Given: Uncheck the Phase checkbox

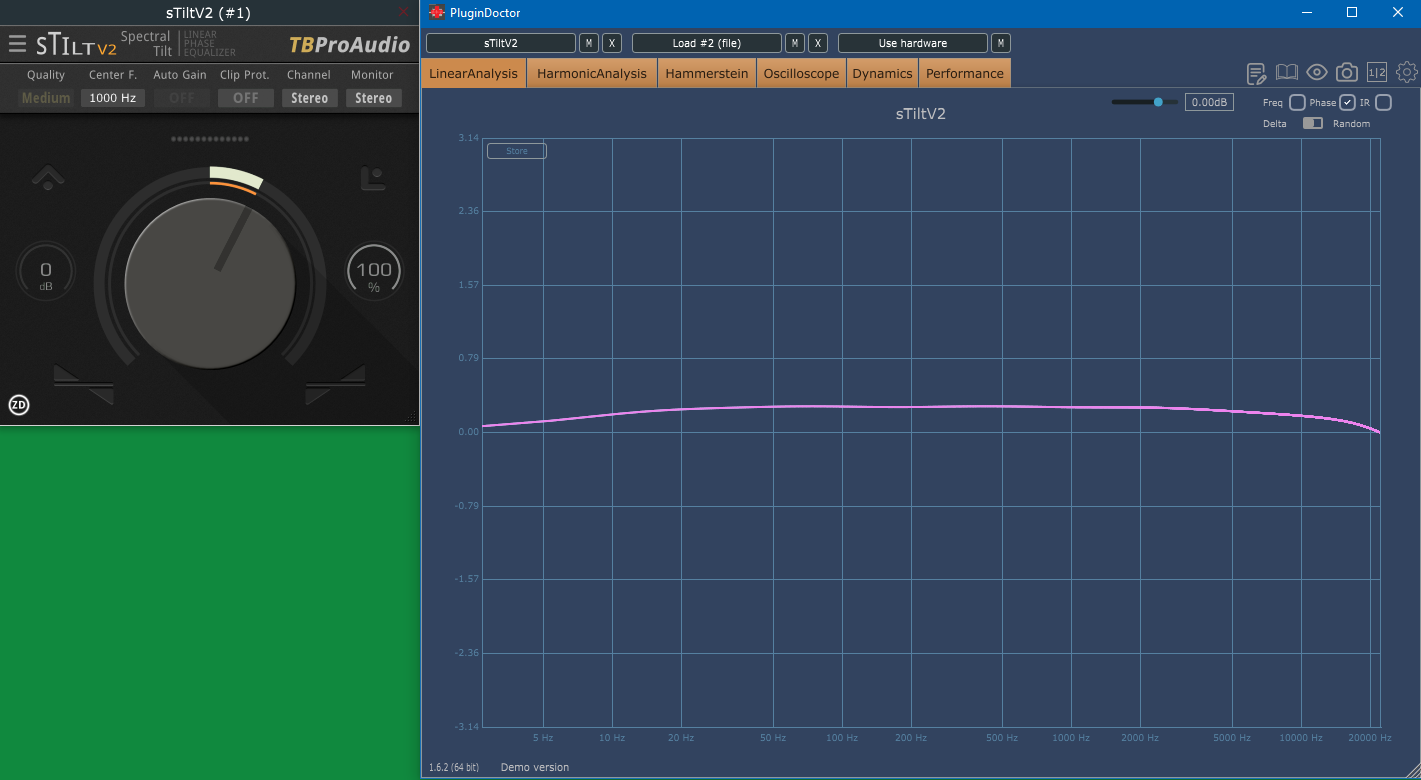Looking at the screenshot, I should [x=1347, y=102].
